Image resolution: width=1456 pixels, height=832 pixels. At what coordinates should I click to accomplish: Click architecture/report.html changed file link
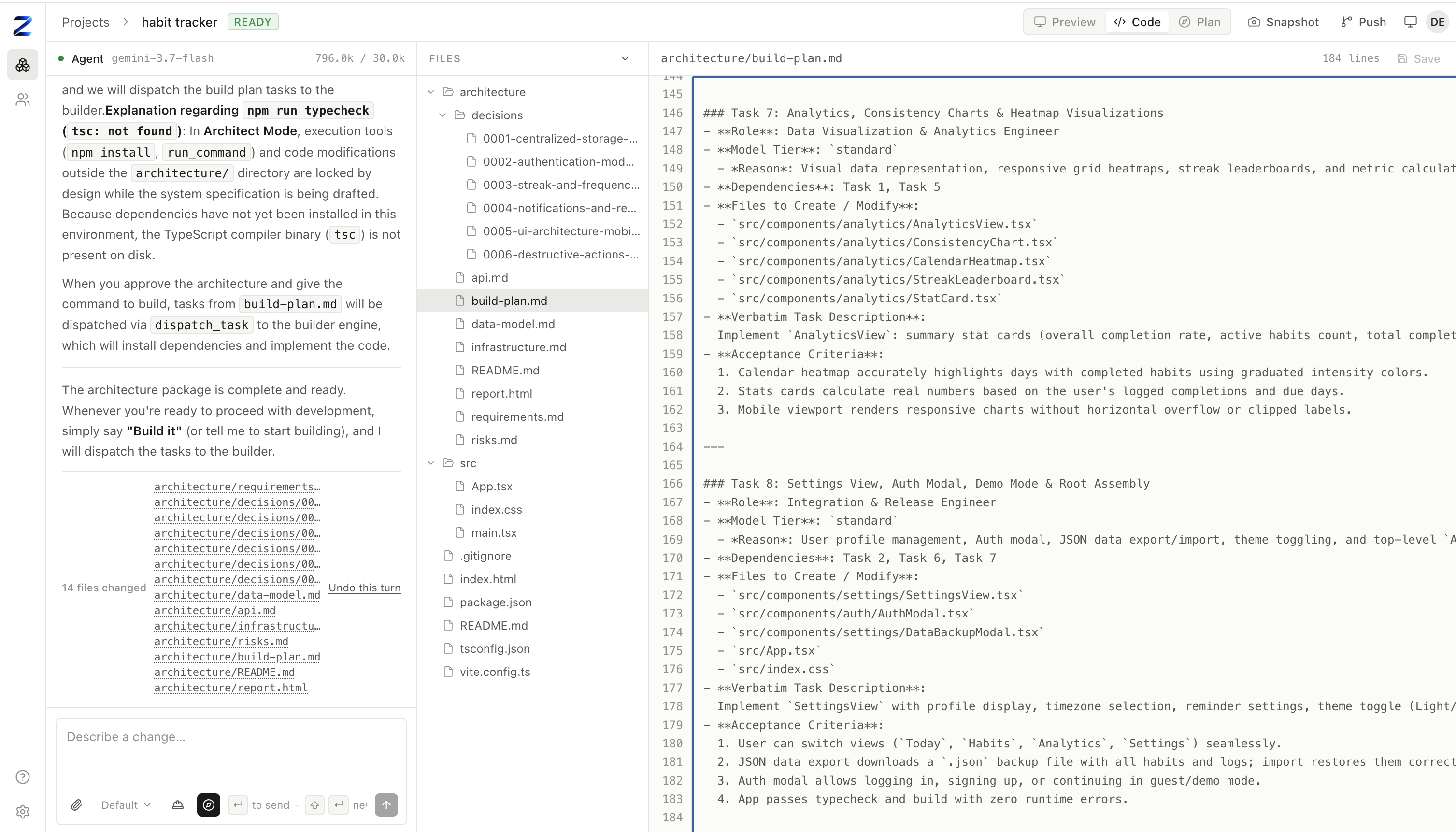click(x=231, y=688)
